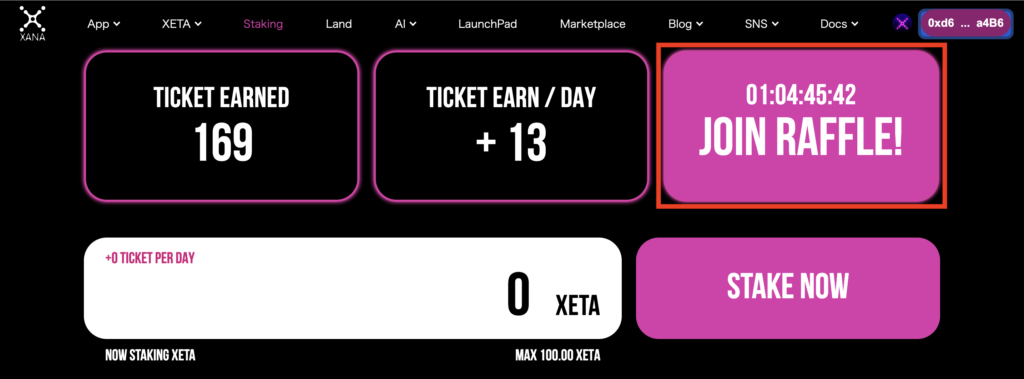Select the TICKET EARNED card

click(222, 125)
